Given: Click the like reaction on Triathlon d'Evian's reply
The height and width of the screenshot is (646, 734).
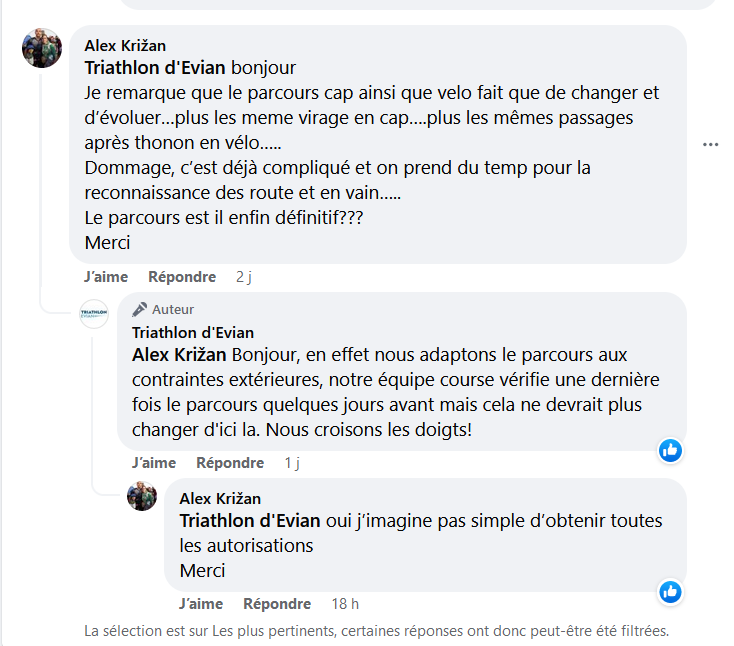Looking at the screenshot, I should 670,451.
